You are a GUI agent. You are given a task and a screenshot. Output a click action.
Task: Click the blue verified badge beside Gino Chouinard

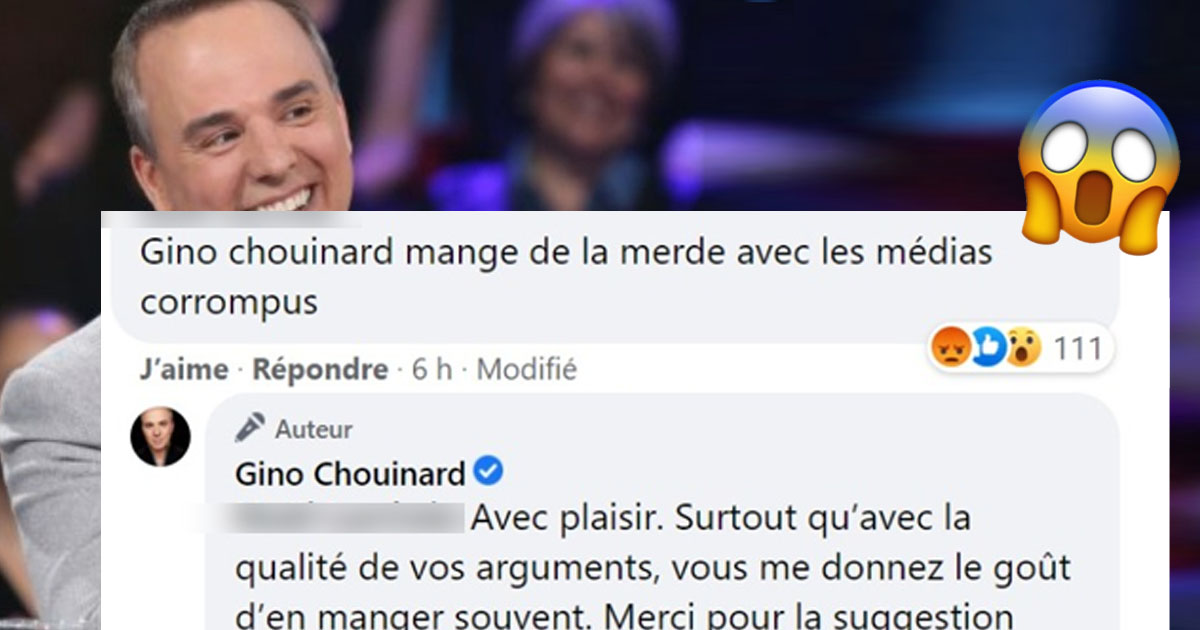[x=488, y=470]
